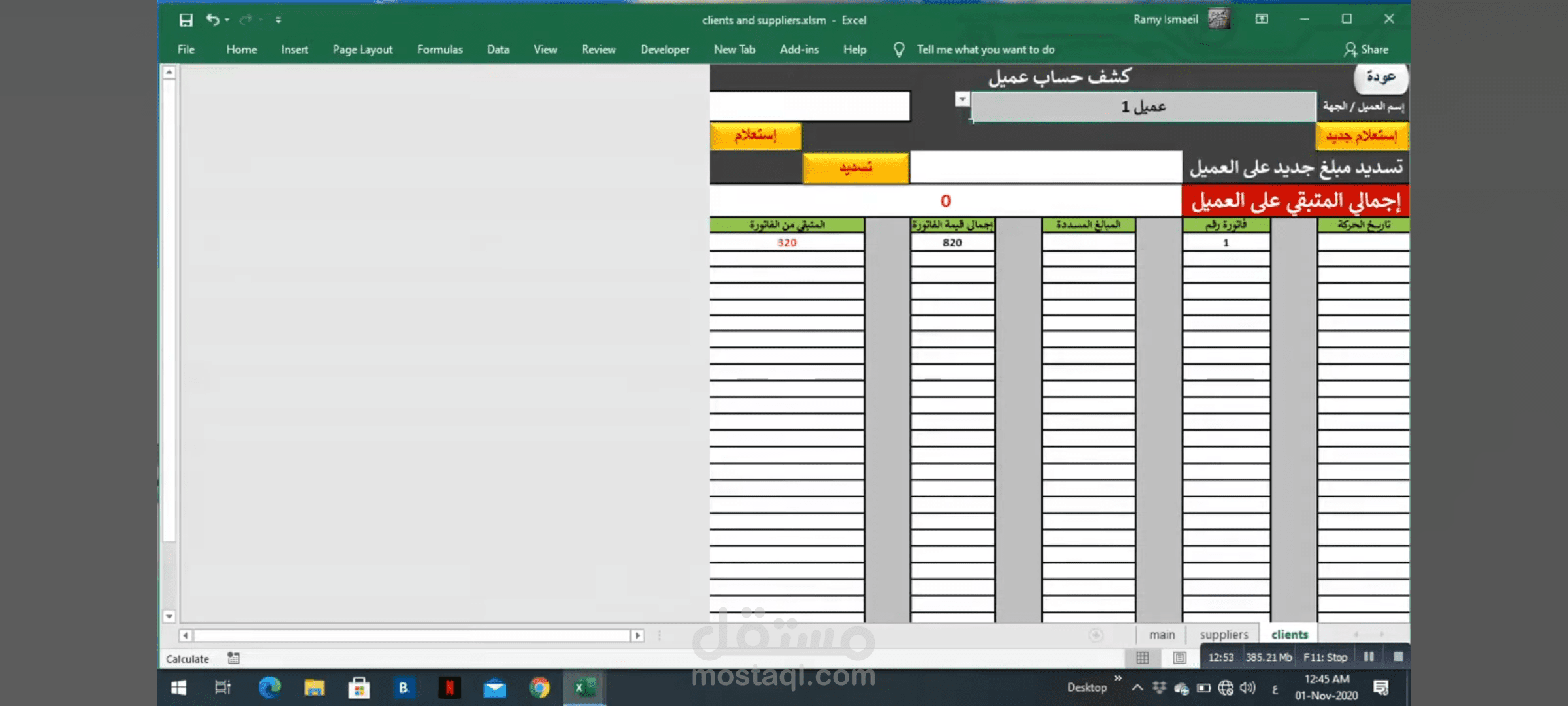Go to Page Layout tab
Image resolution: width=1568 pixels, height=706 pixels.
pyautogui.click(x=363, y=50)
